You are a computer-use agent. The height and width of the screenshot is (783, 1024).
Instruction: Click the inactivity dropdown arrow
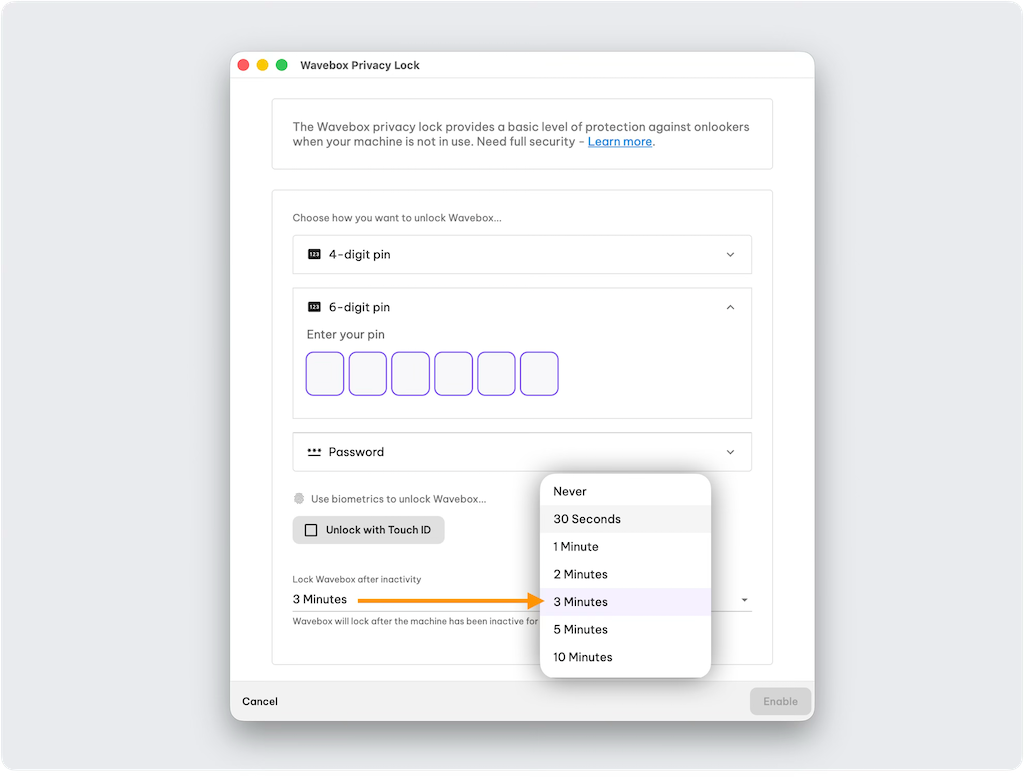click(x=744, y=601)
